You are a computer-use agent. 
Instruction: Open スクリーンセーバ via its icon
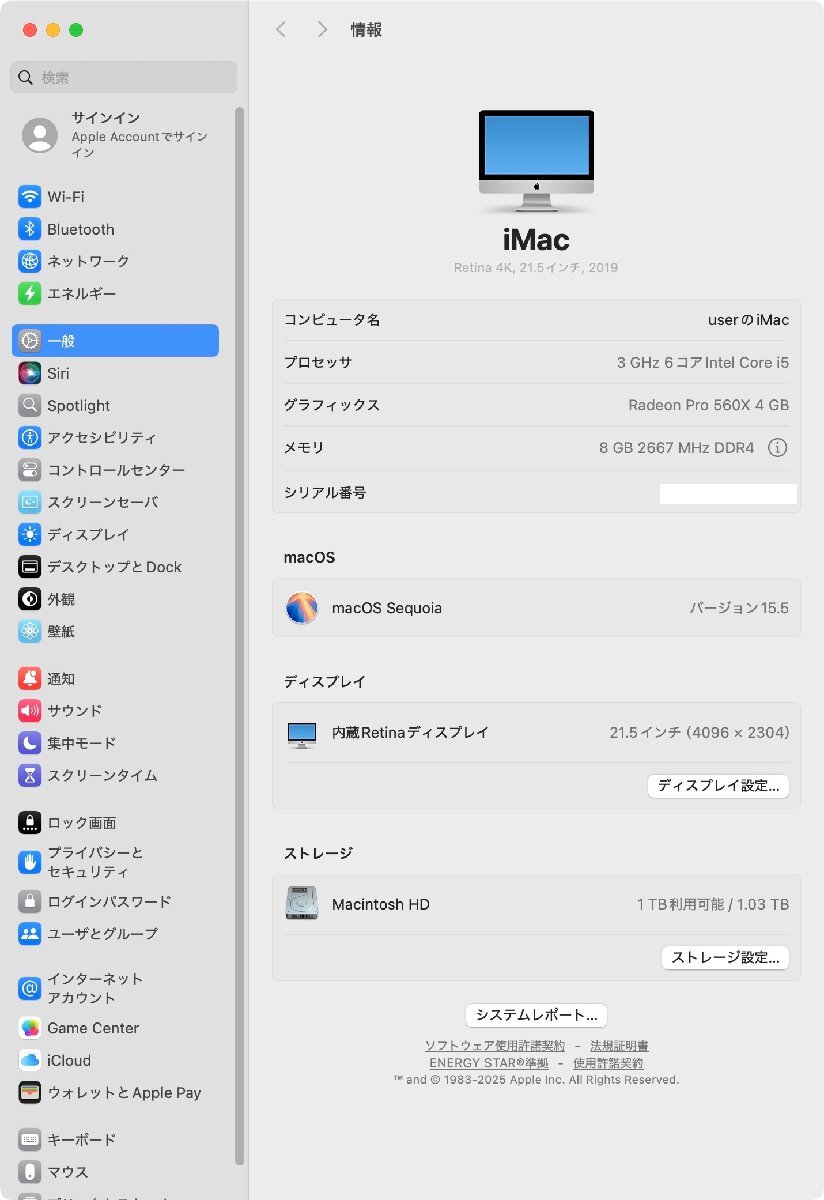pos(30,502)
